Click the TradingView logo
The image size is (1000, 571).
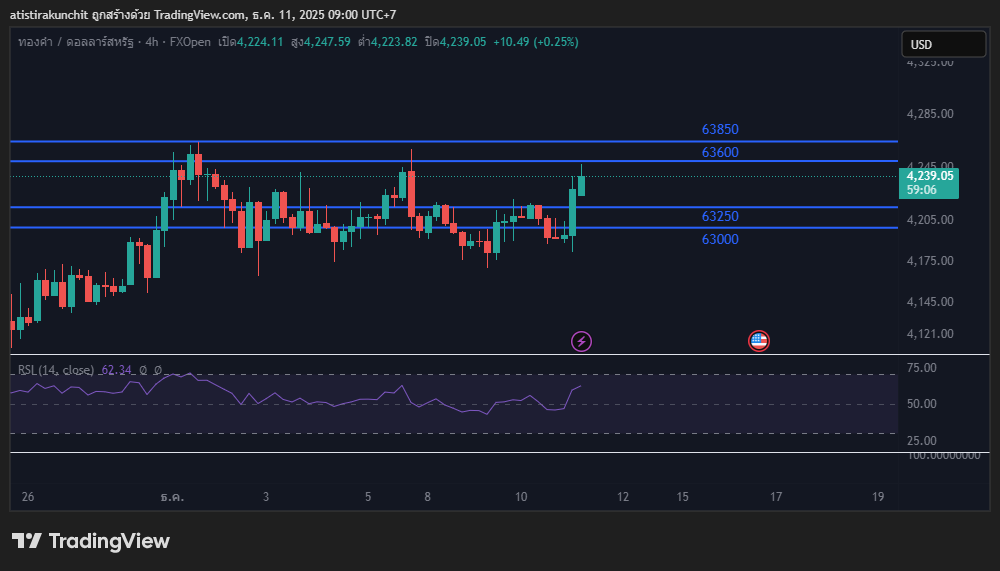click(x=91, y=541)
